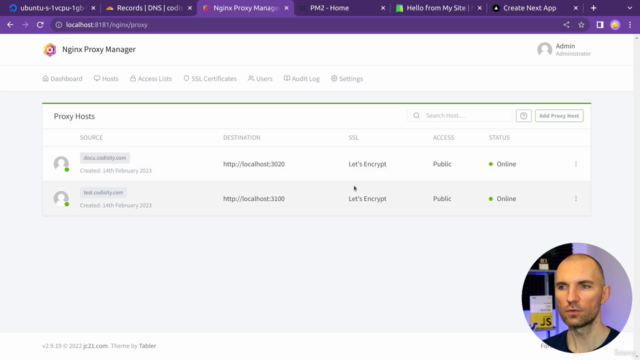Image resolution: width=640 pixels, height=360 pixels.
Task: Open a new browser tab
Action: pyautogui.click(x=593, y=8)
